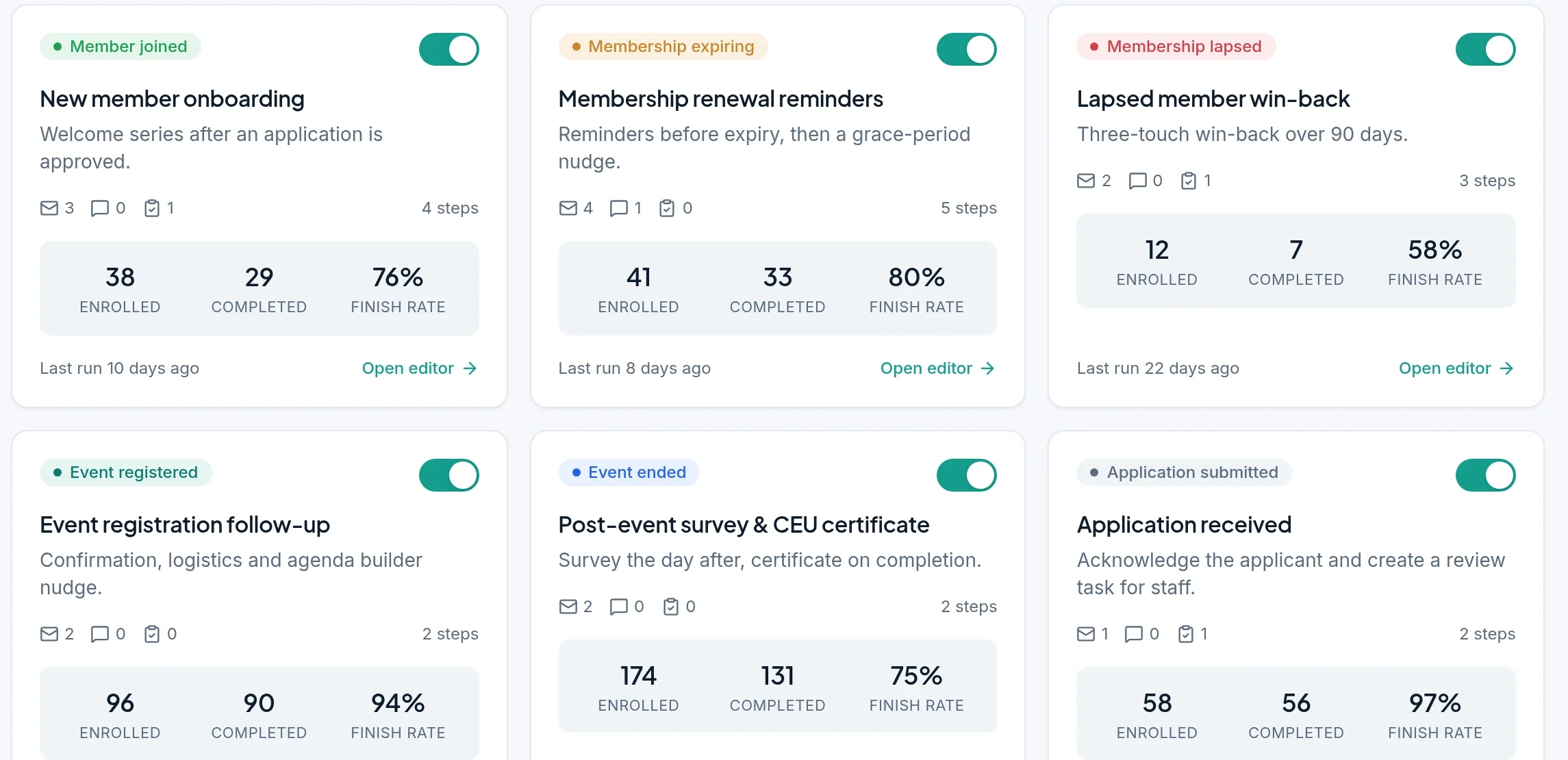The height and width of the screenshot is (760, 1568).
Task: Click the 76% finish rate value
Action: pyautogui.click(x=398, y=277)
